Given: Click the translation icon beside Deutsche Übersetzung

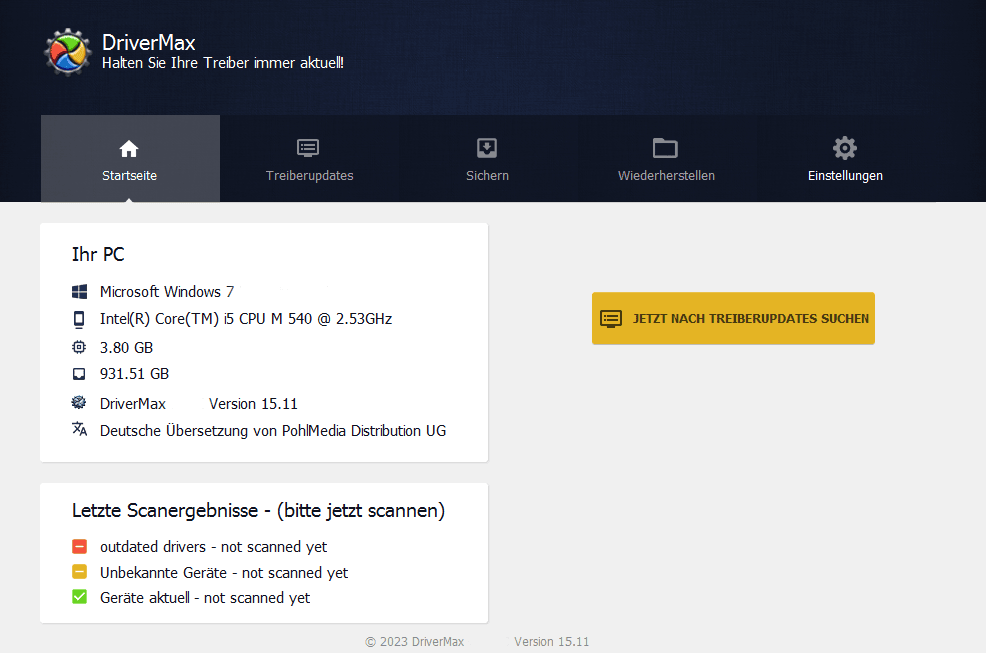Looking at the screenshot, I should pos(79,429).
